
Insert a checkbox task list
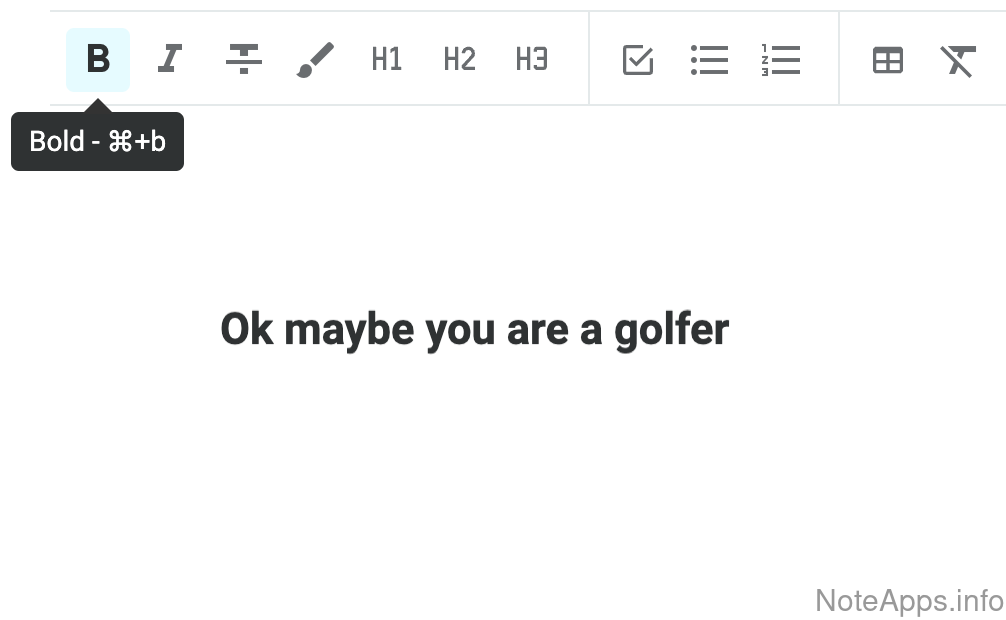[x=637, y=60]
